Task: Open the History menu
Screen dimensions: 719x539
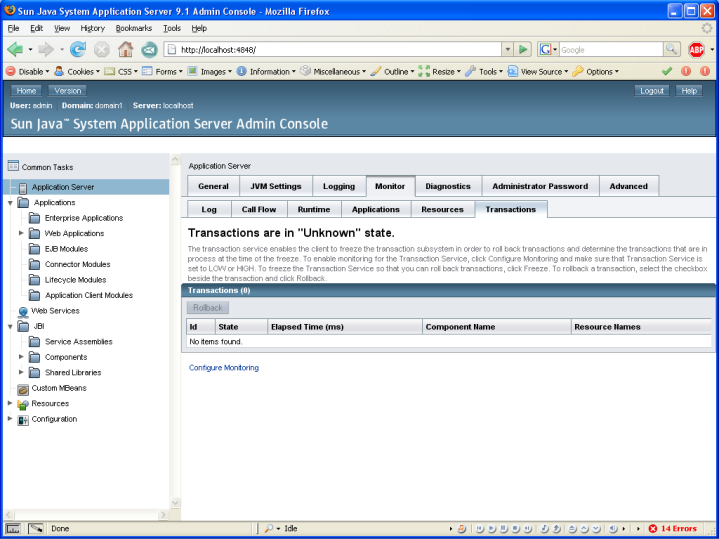Action: click(93, 28)
